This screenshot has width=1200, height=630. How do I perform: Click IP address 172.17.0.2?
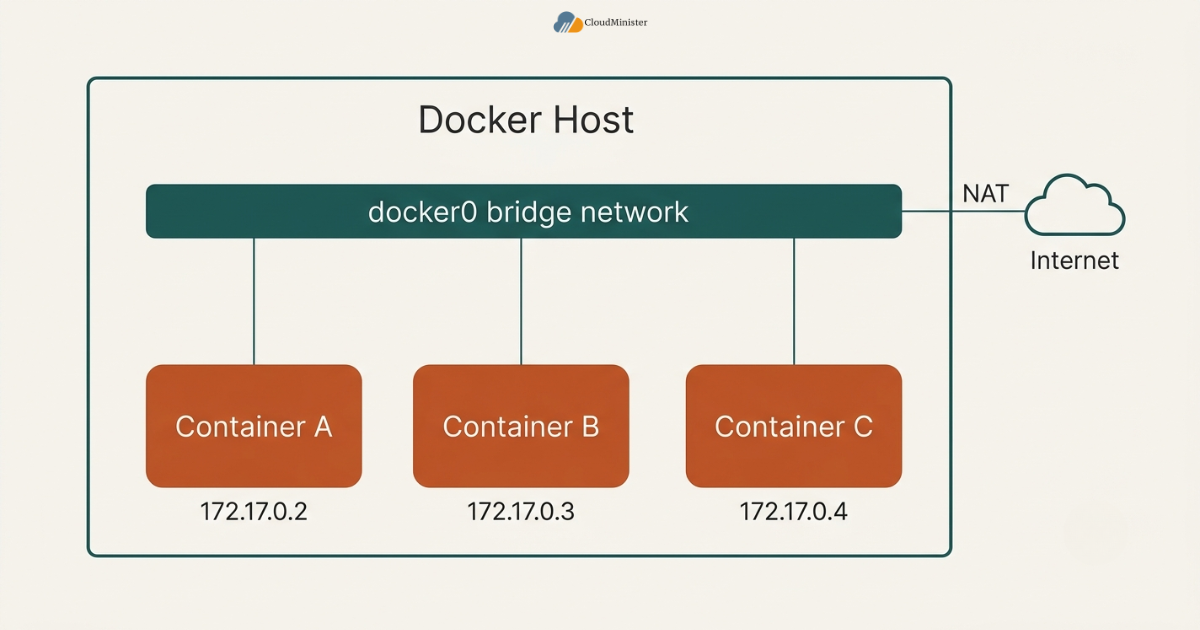tap(254, 511)
